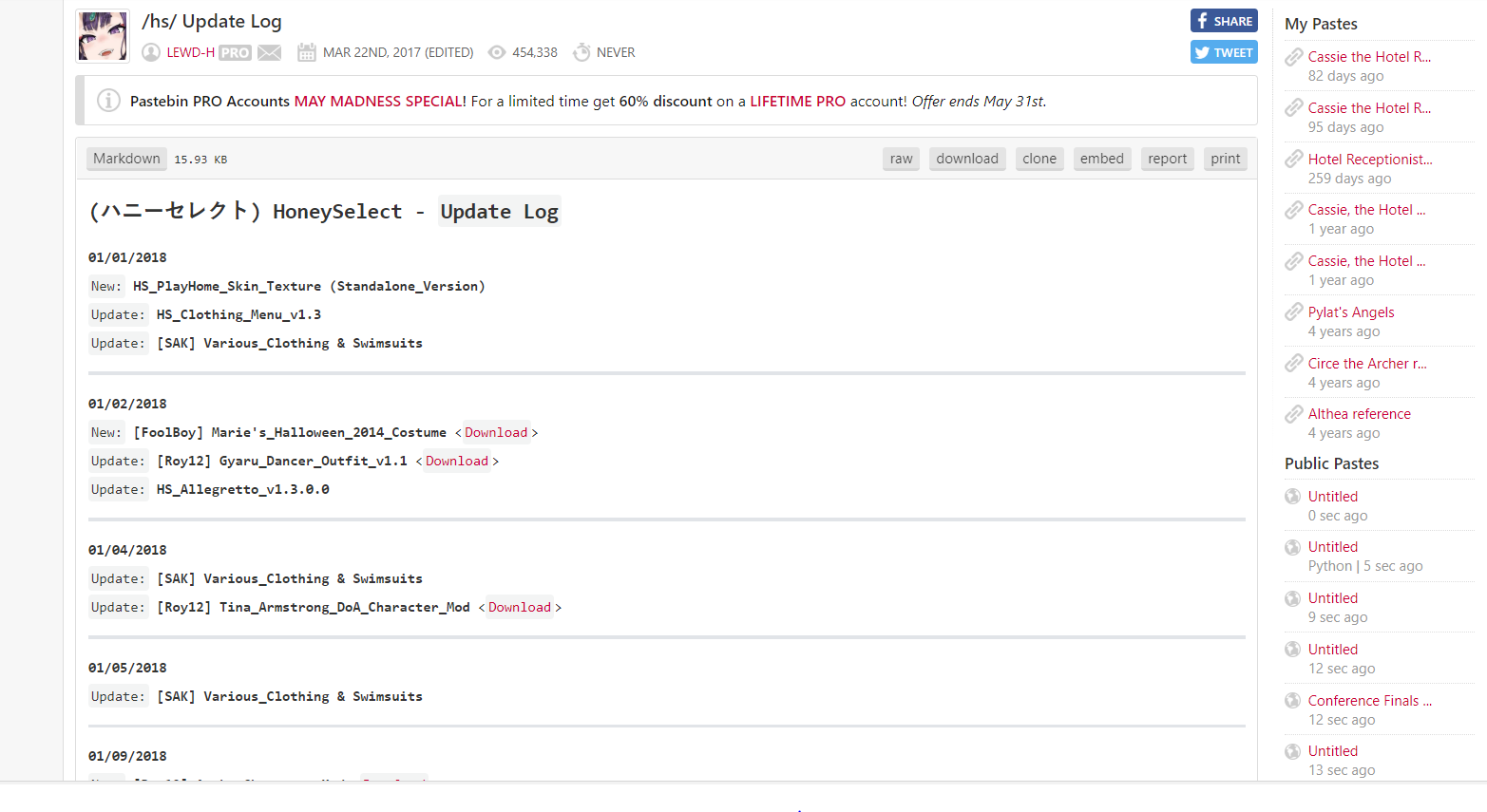The image size is (1487, 812).
Task: Open Untitled public paste from 0 sec ago
Action: (x=1332, y=497)
